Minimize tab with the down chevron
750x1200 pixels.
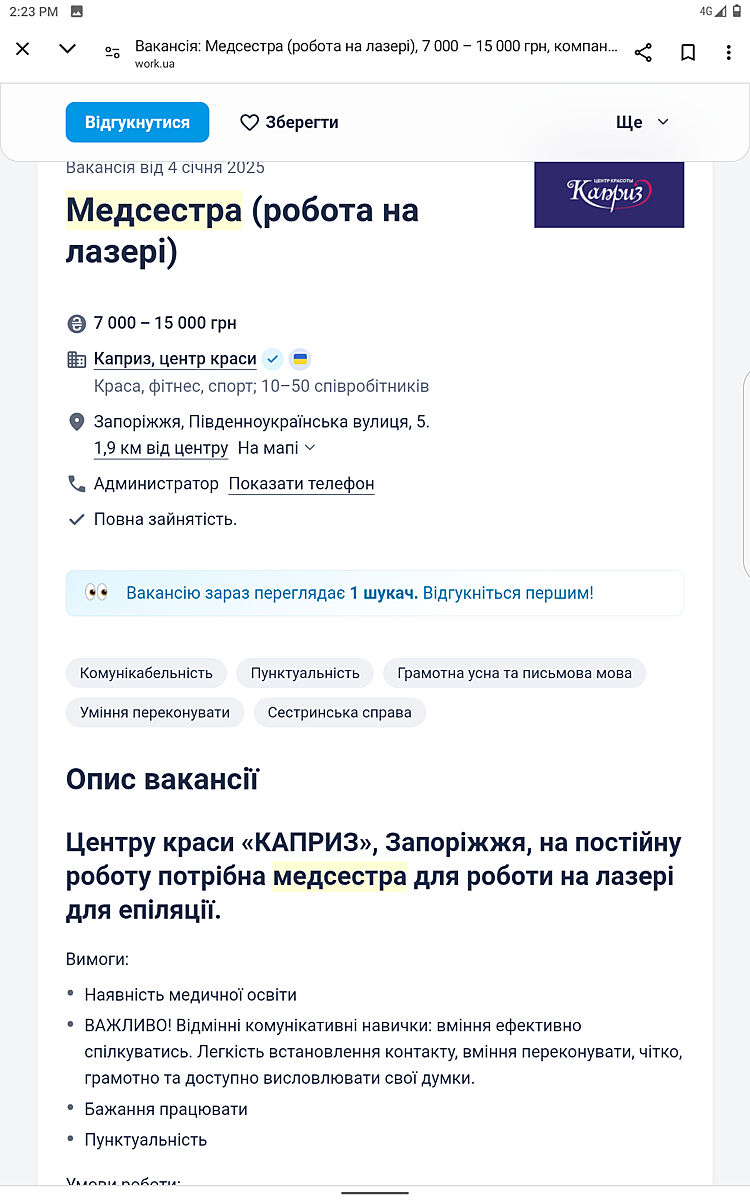pyautogui.click(x=67, y=49)
